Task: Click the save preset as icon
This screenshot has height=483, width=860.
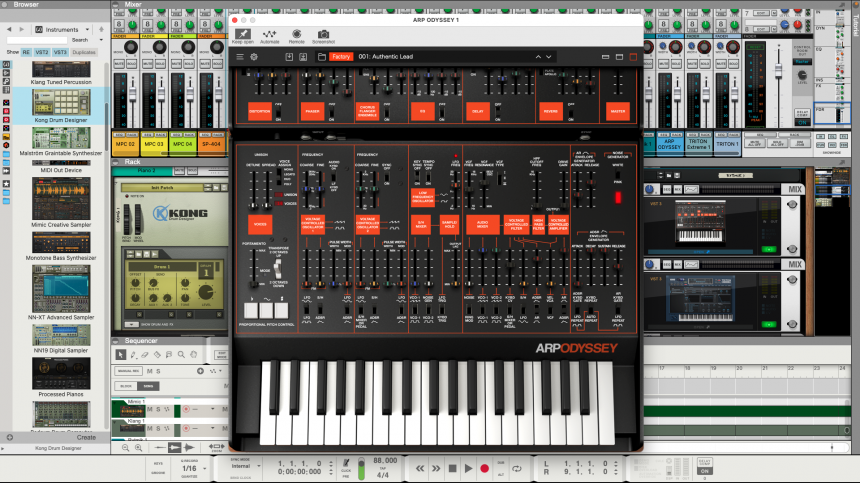Action: 303,56
